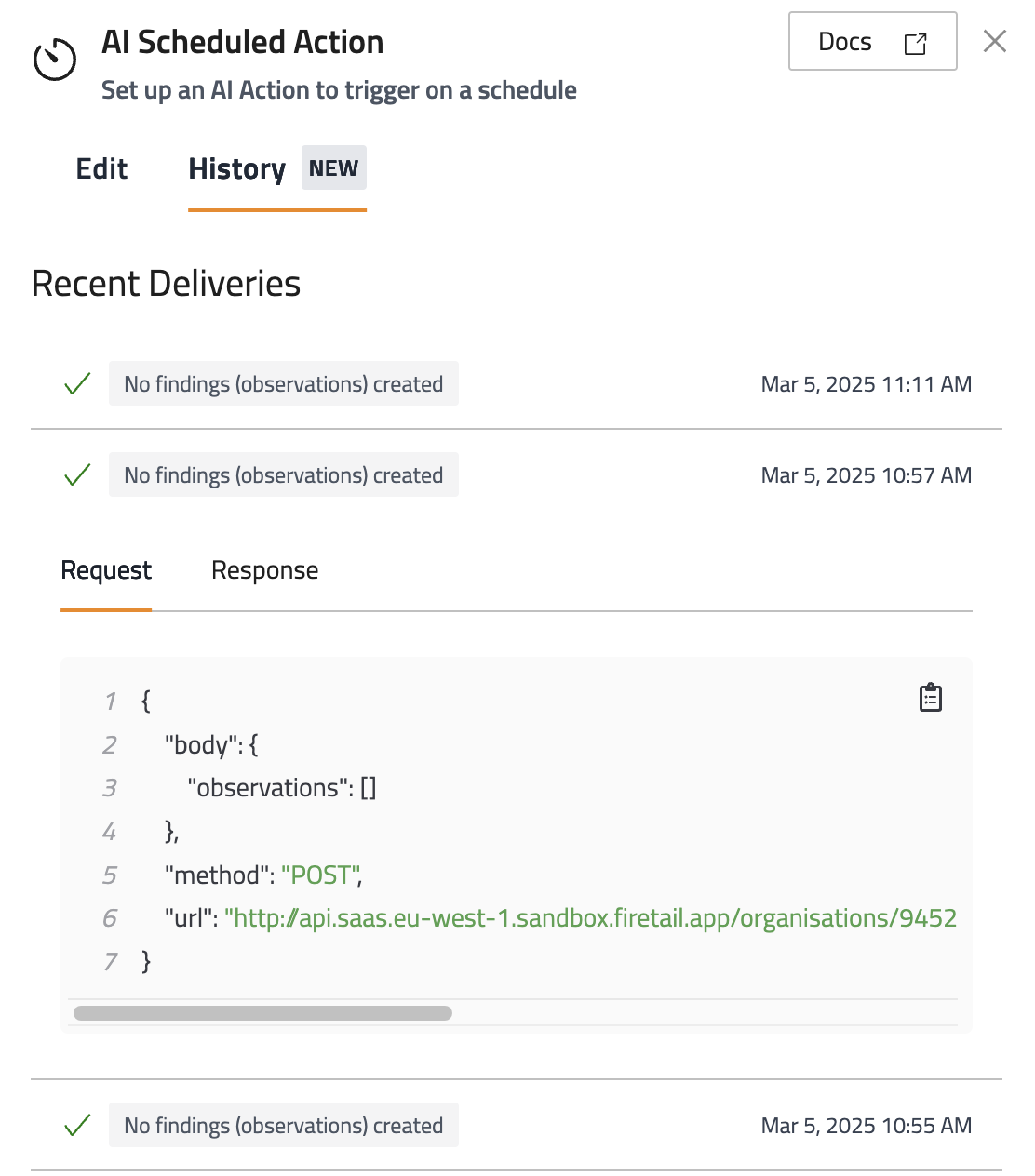This screenshot has height=1176, width=1035.
Task: Click the "POST" method value in JSON
Action: (320, 875)
